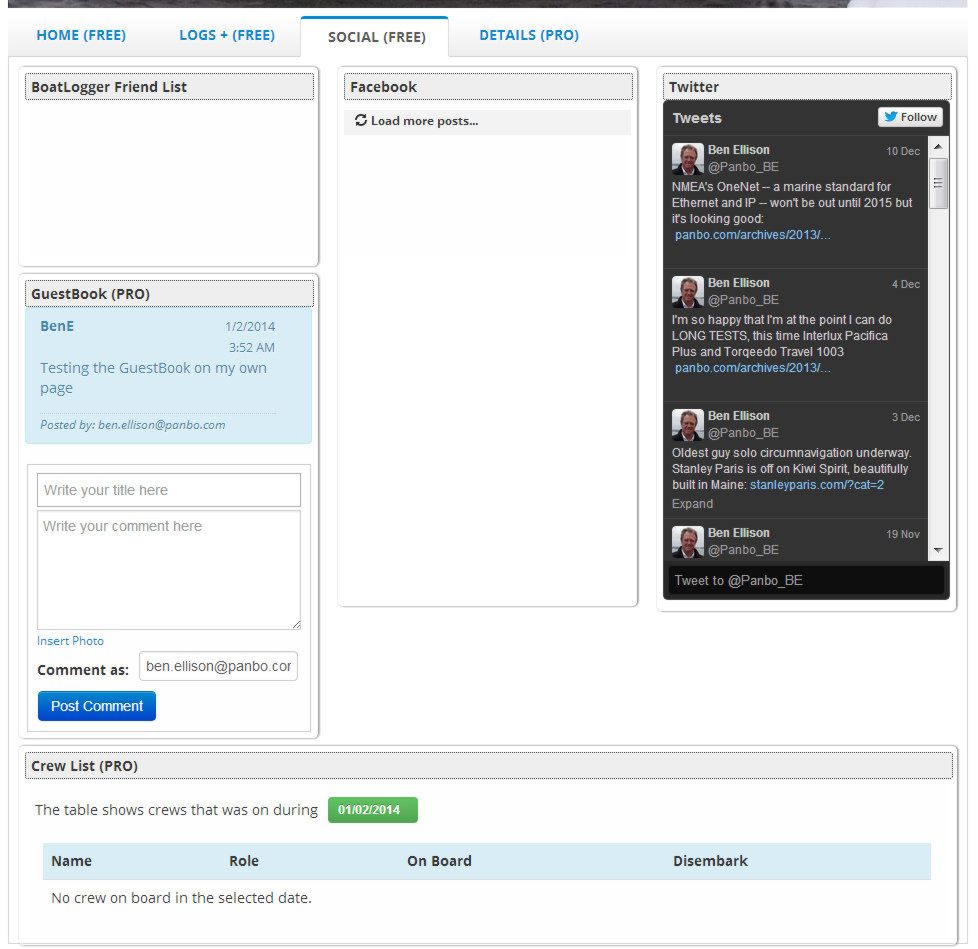978x949 pixels.
Task: Open the BenE guestbook author link
Action: [57, 326]
